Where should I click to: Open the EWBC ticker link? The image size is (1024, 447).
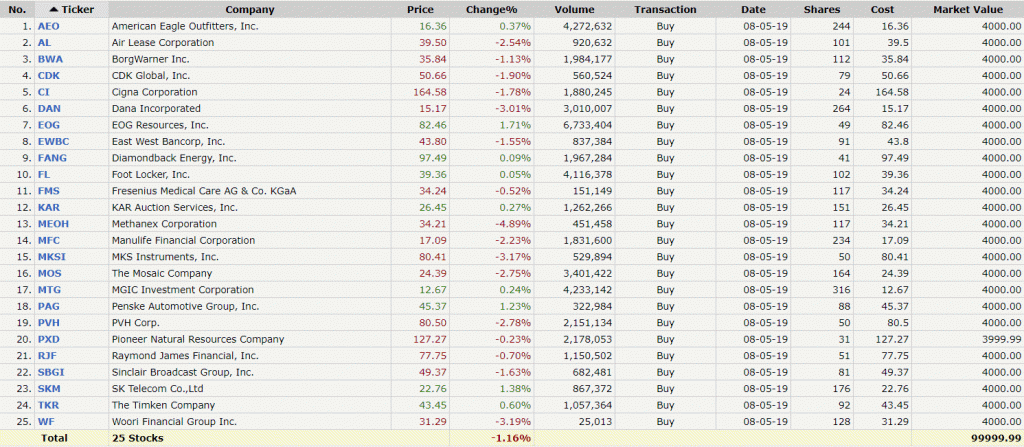(52, 141)
